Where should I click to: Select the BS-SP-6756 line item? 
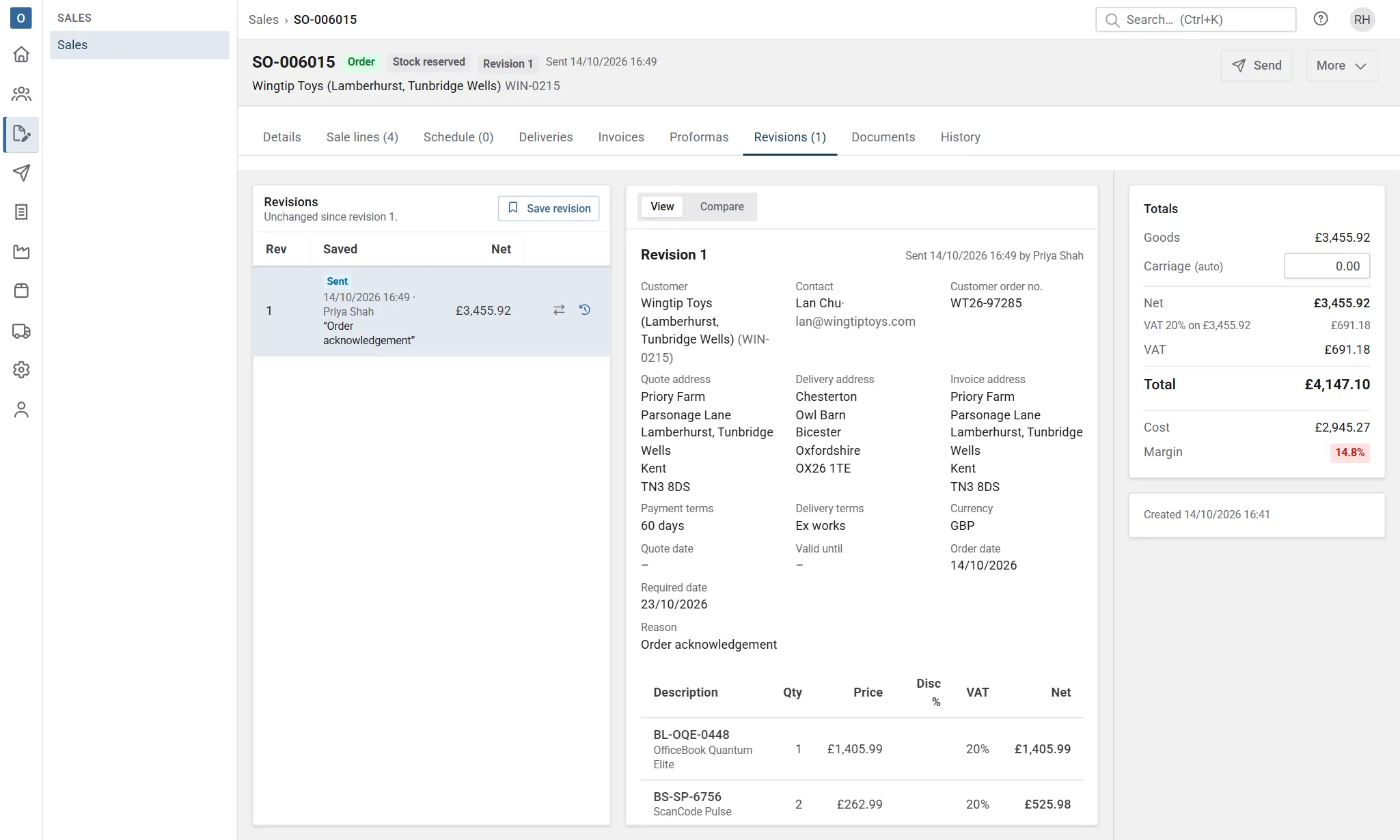point(862,804)
